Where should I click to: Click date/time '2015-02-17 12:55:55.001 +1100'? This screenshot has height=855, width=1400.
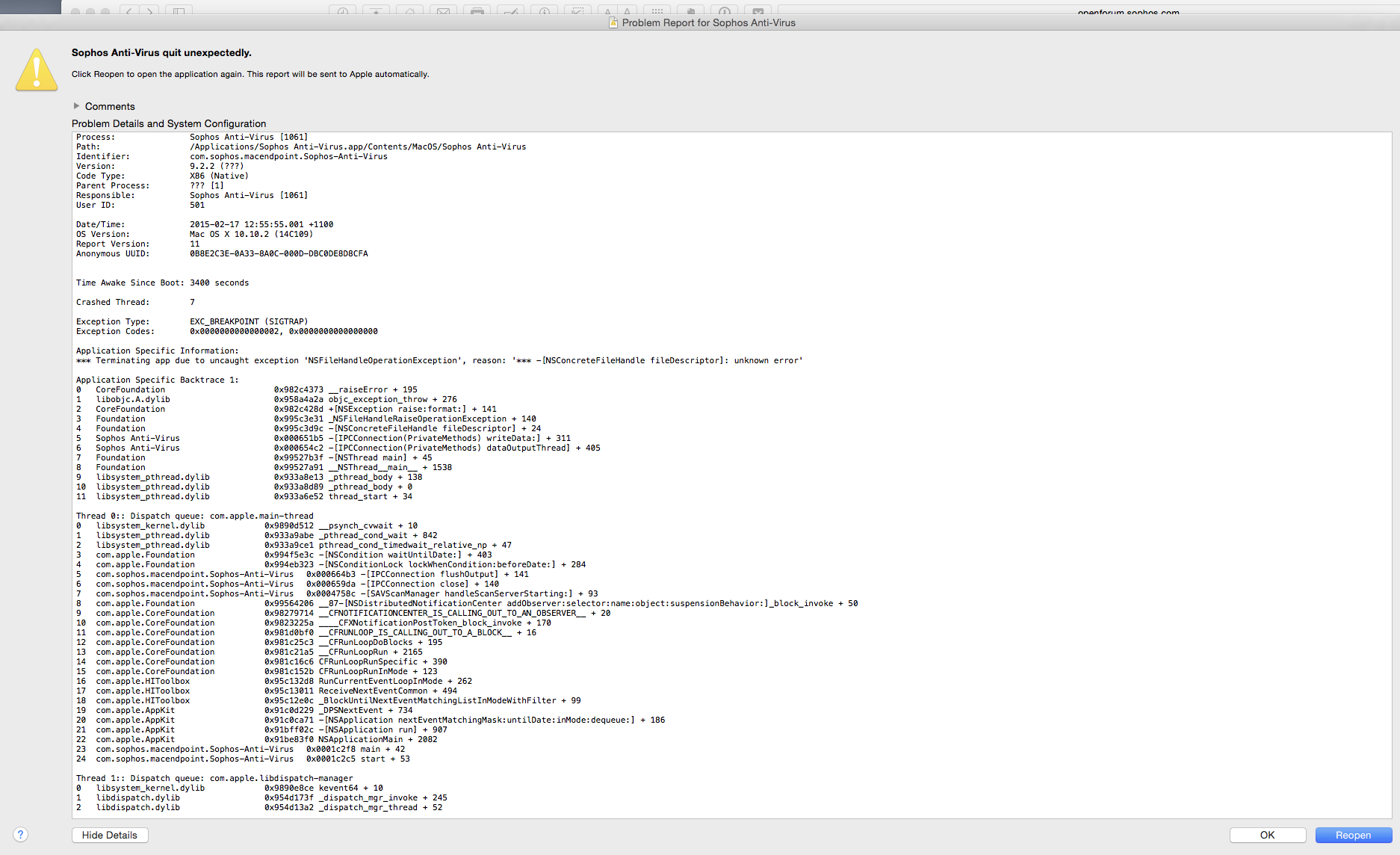[x=261, y=224]
